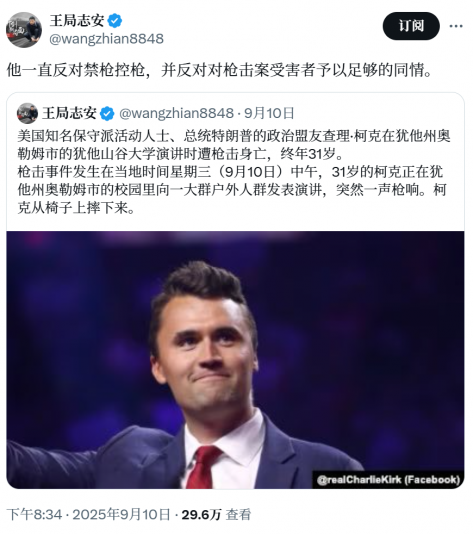Click the 查看 views label
The height and width of the screenshot is (534, 473).
[238, 515]
